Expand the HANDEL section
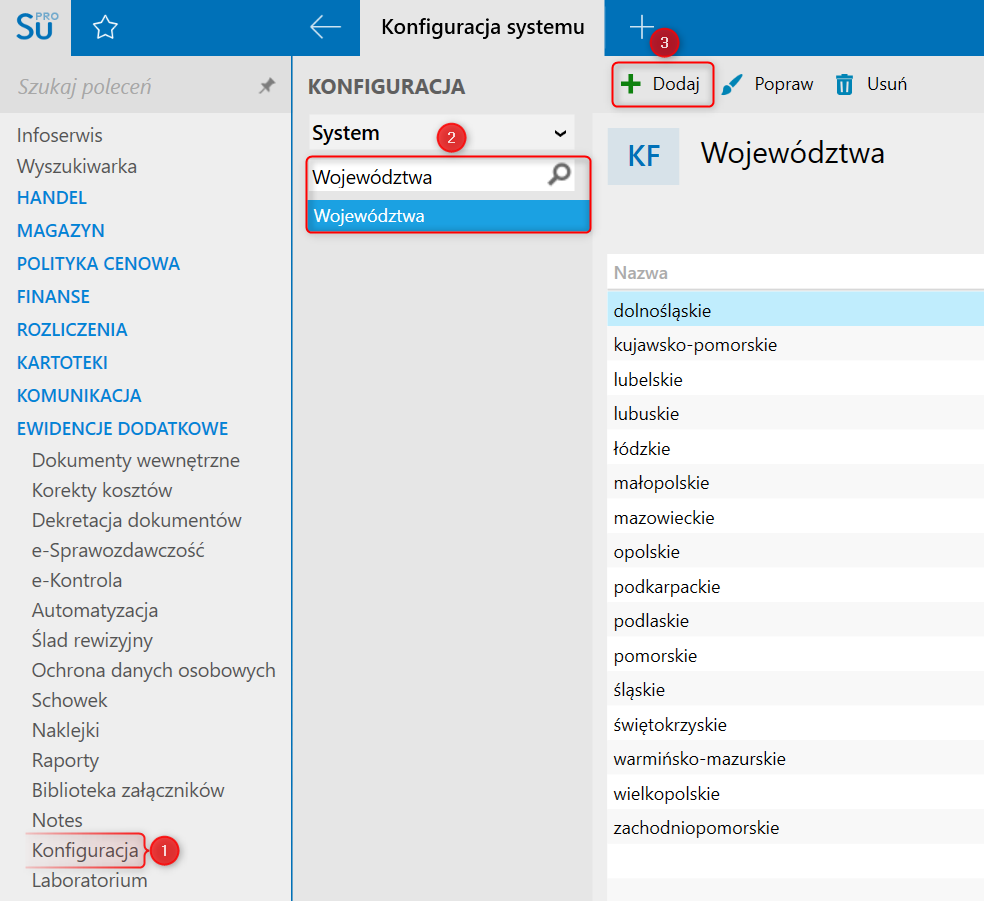The height and width of the screenshot is (901, 984). pyautogui.click(x=51, y=198)
